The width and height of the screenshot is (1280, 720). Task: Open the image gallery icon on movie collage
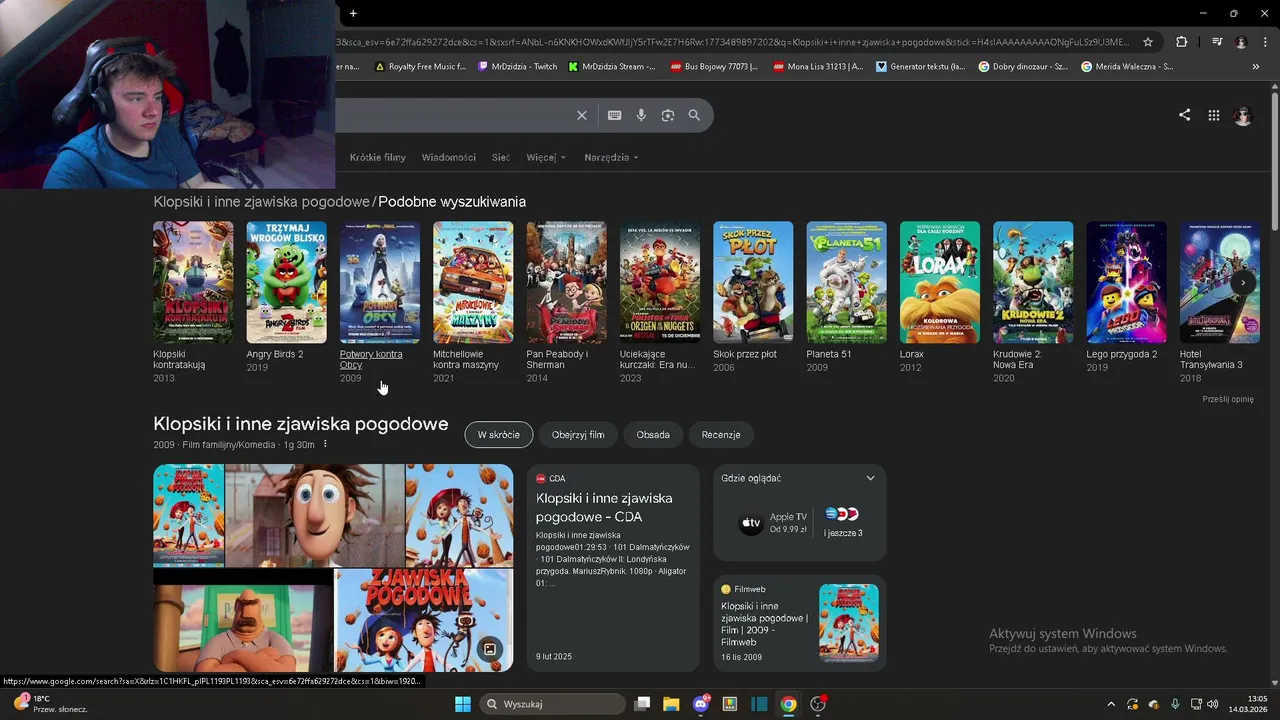(490, 649)
